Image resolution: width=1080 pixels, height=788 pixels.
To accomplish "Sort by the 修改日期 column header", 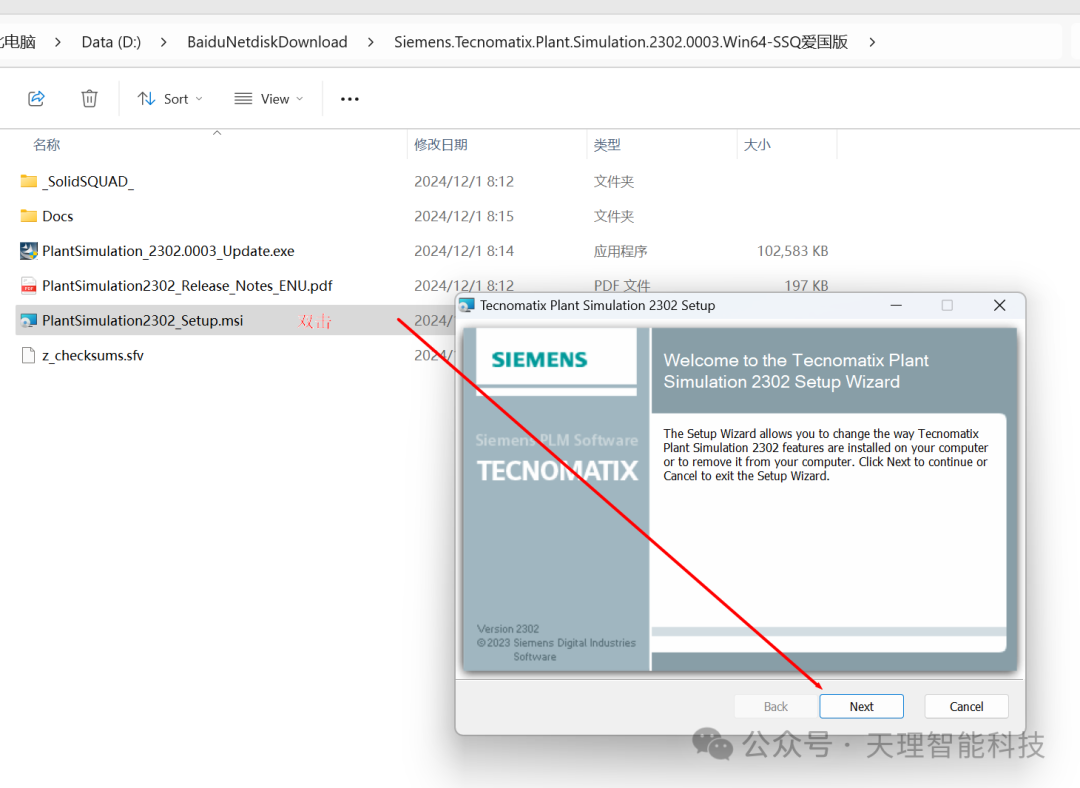I will pyautogui.click(x=441, y=145).
